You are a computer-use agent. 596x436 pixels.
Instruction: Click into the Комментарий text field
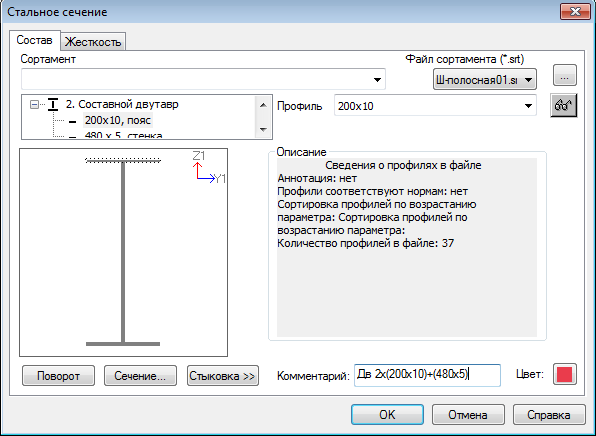coord(427,375)
